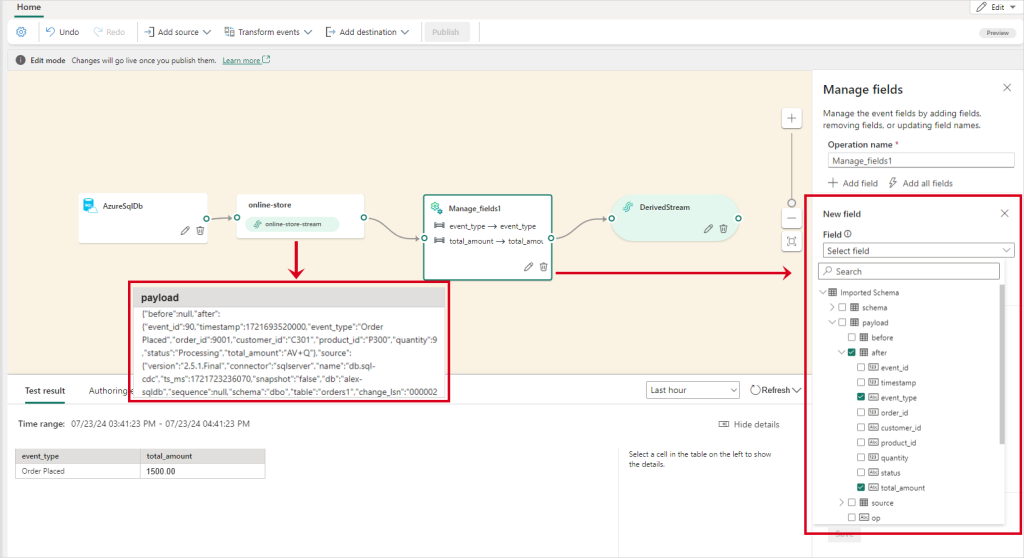Edit the AzureSqlDb source node
The image size is (1024, 558).
(x=185, y=231)
